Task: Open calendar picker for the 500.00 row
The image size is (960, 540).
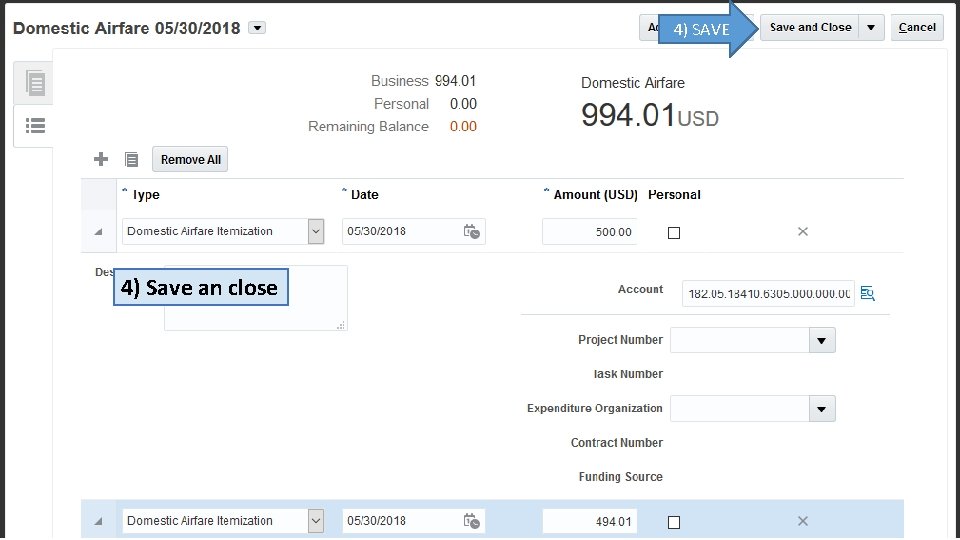Action: coord(471,231)
